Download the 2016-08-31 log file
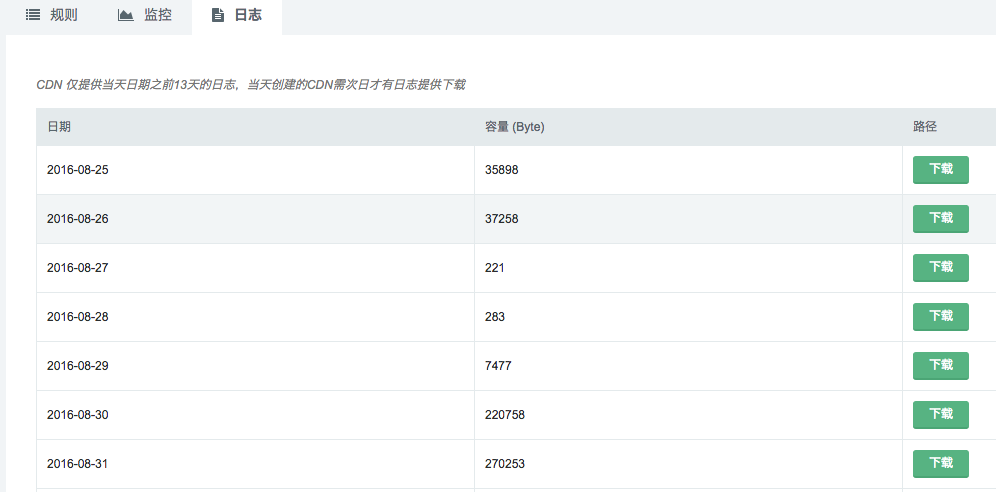The height and width of the screenshot is (492, 996). point(940,464)
